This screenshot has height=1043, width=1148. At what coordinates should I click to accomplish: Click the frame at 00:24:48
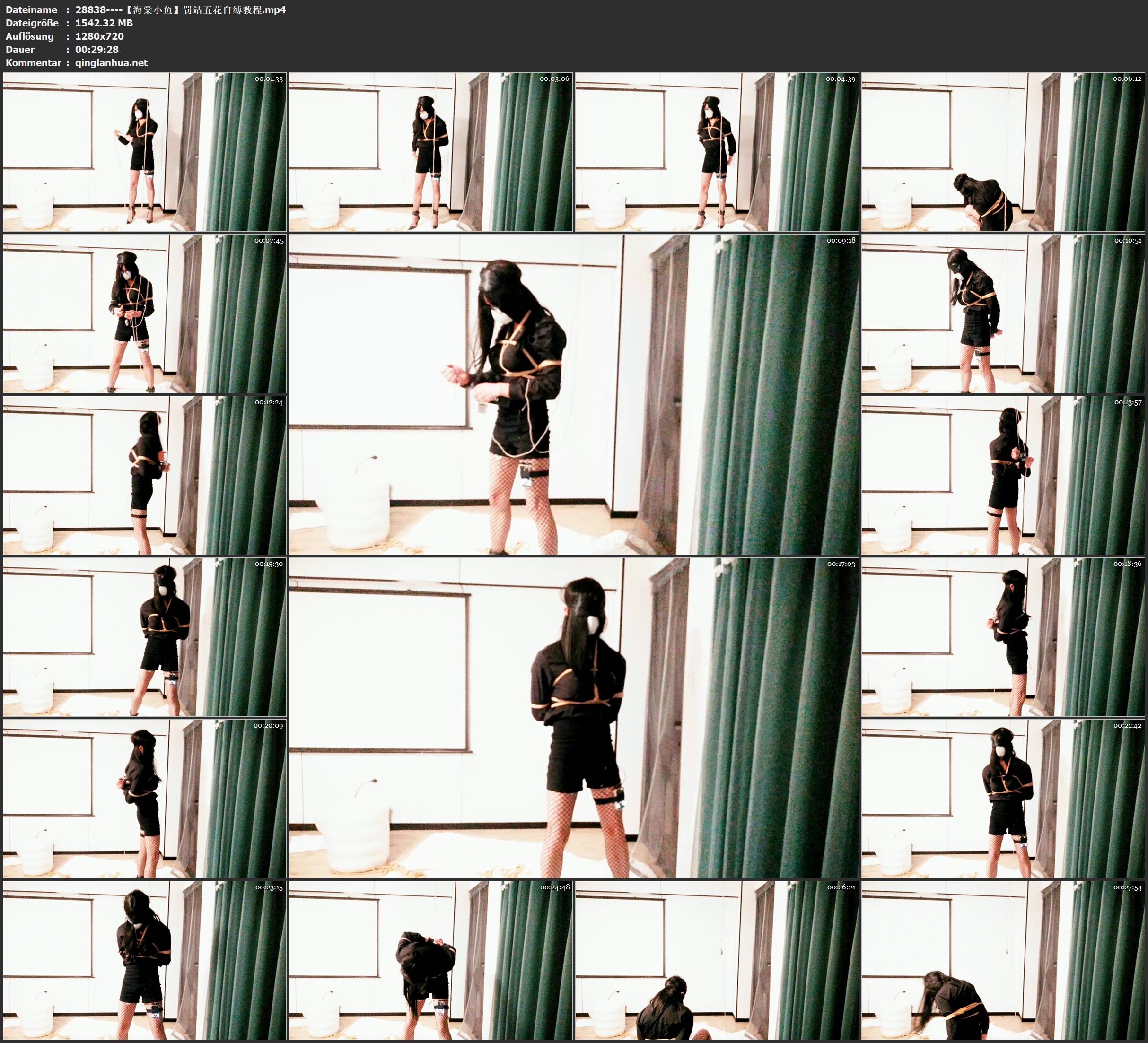(x=430, y=960)
